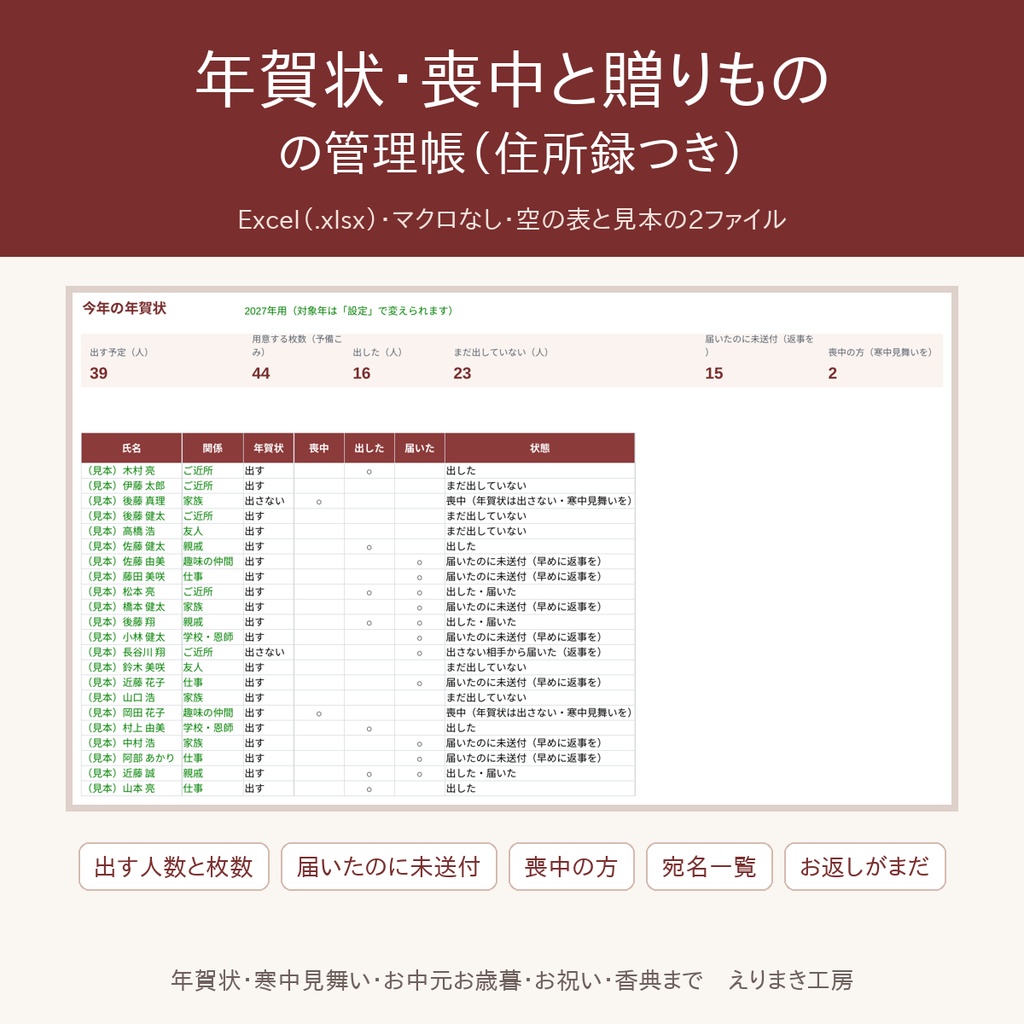The height and width of the screenshot is (1024, 1024).
Task: Click the お返しがまだ pill button
Action: coord(865,866)
